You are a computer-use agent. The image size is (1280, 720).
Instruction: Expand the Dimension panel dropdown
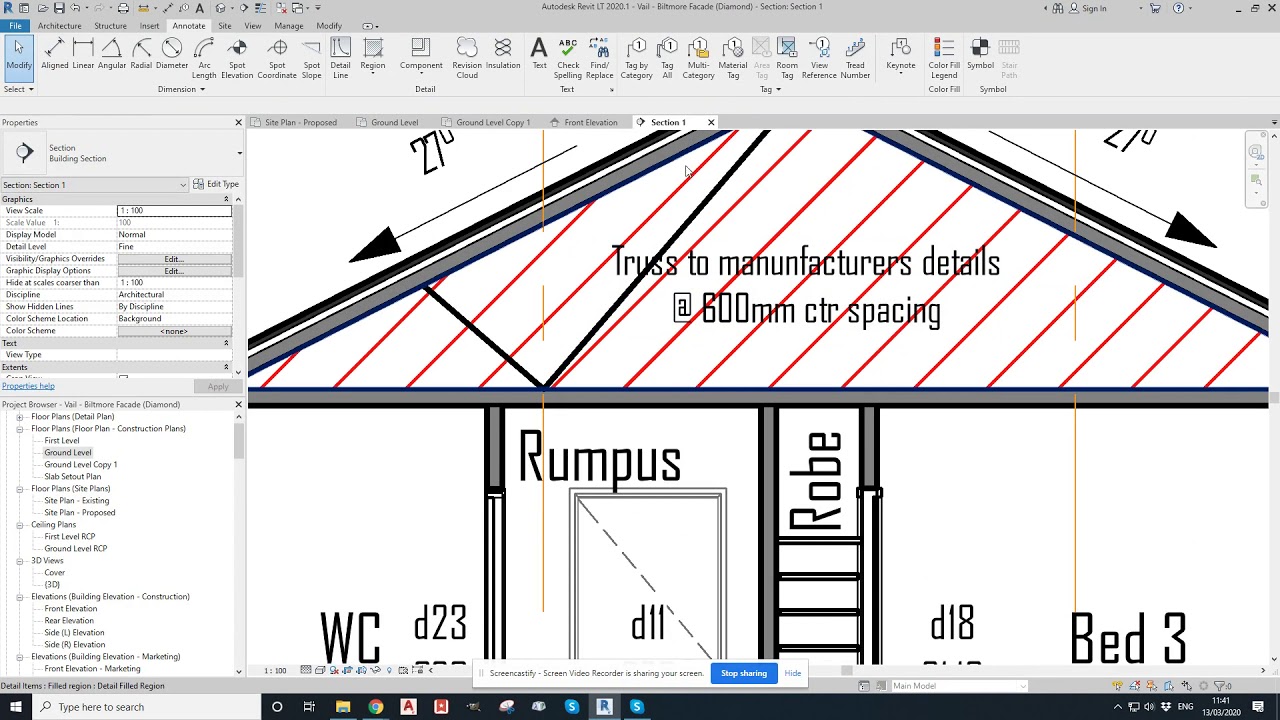pyautogui.click(x=181, y=89)
